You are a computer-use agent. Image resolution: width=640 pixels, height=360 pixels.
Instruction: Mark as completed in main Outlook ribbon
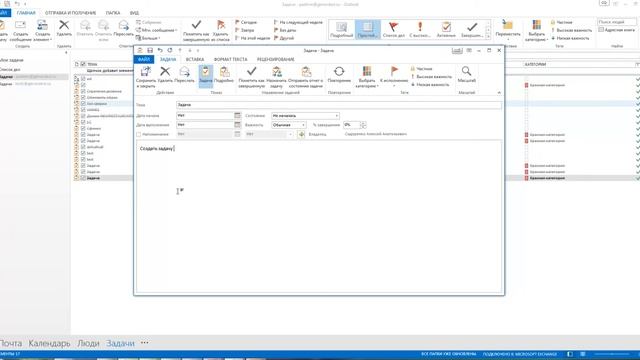click(196, 31)
